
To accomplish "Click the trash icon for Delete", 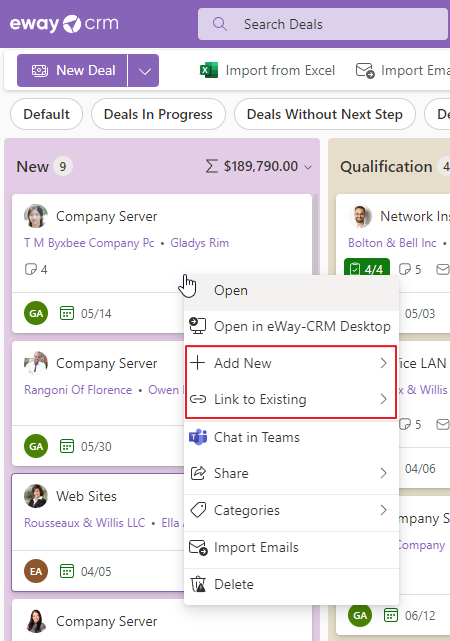I will pos(198,584).
